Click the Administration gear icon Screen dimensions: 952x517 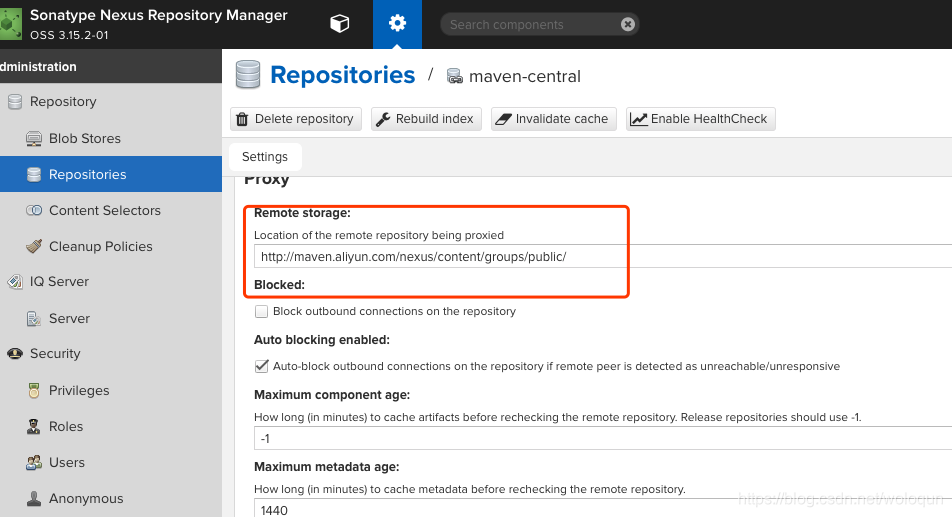pyautogui.click(x=397, y=24)
